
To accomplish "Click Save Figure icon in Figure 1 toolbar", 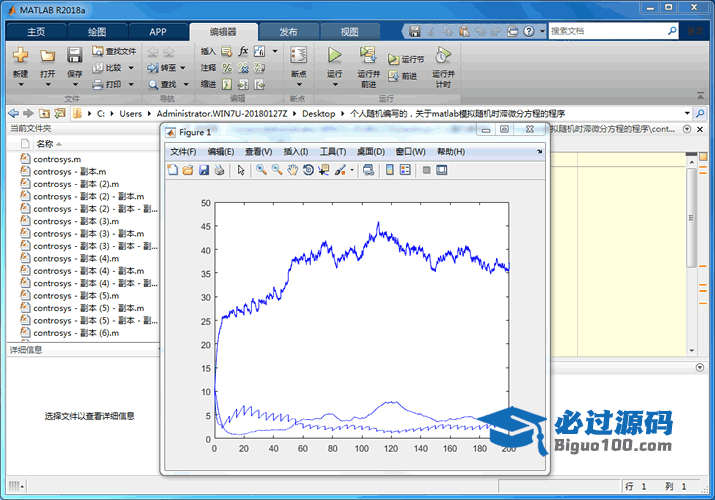I will click(x=203, y=170).
